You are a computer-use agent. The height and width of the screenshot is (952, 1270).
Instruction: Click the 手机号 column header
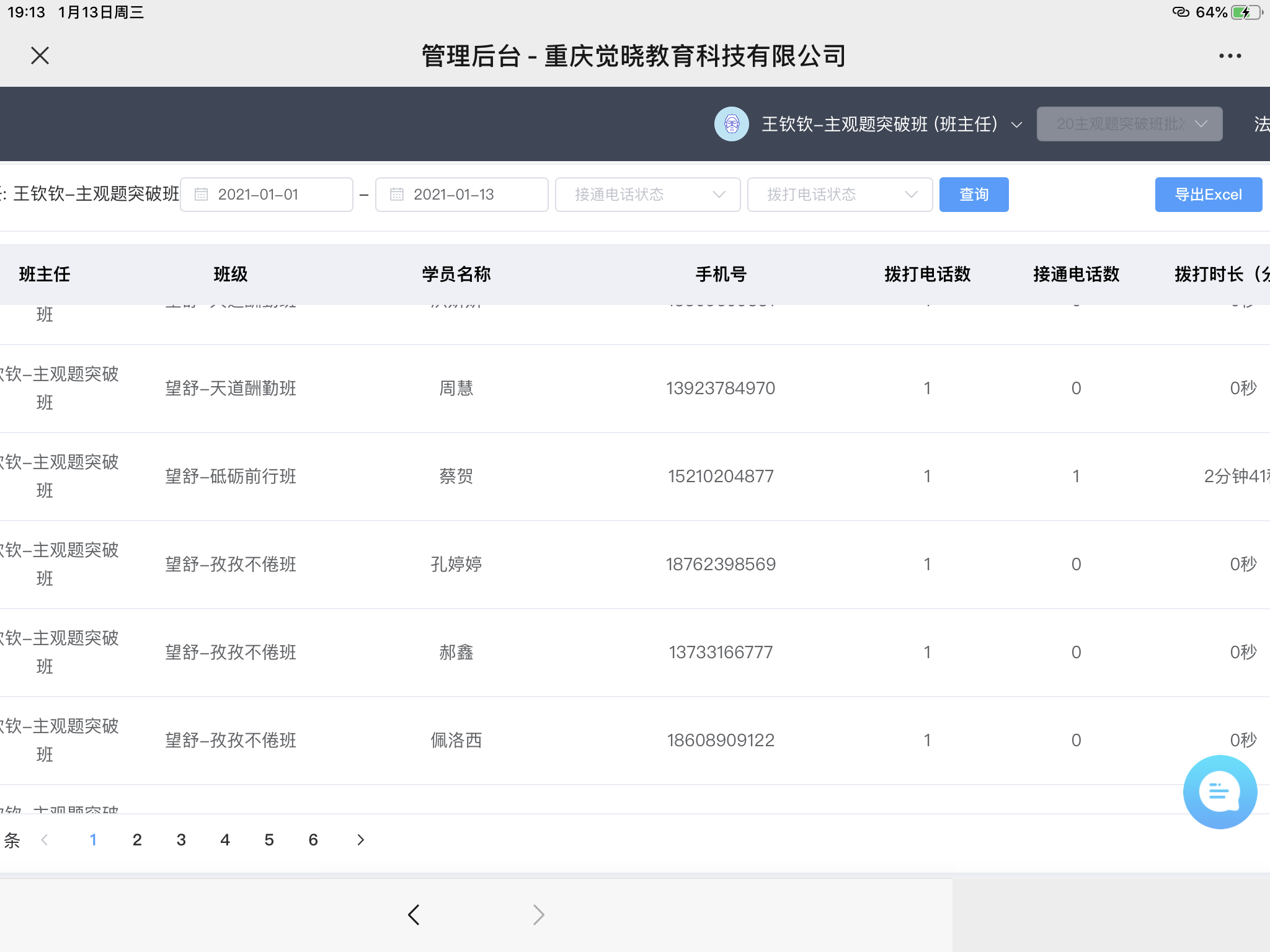[x=721, y=274]
